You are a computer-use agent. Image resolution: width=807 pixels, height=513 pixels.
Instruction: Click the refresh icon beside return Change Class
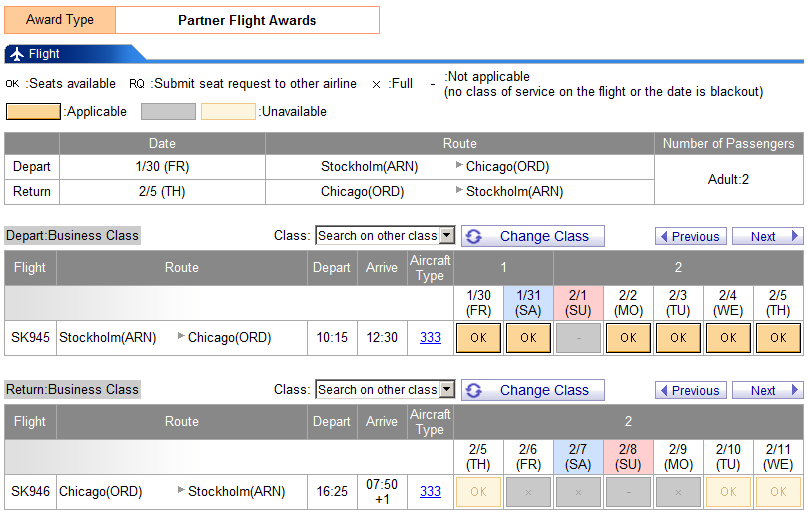pos(474,390)
